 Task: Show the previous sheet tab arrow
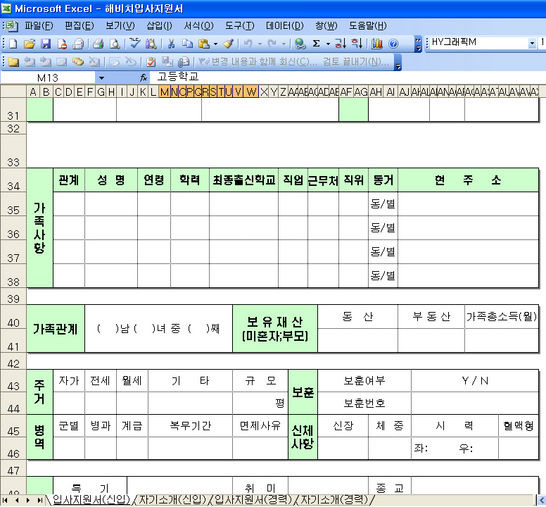pos(17,500)
